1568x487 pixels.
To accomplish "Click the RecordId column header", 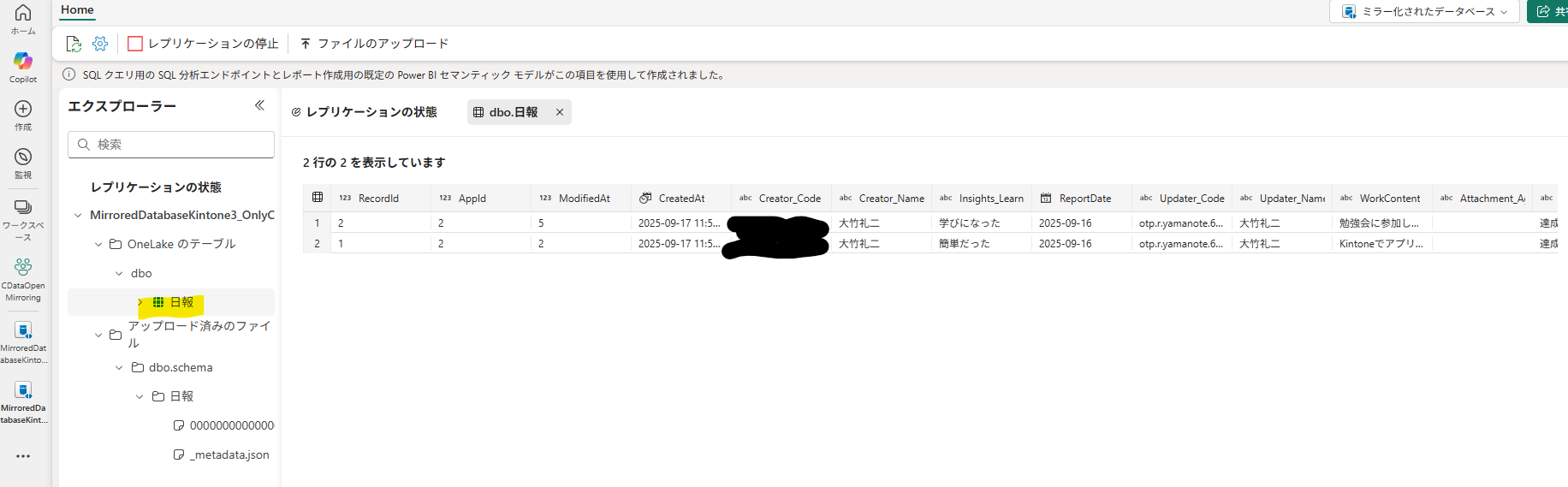I will click(381, 199).
